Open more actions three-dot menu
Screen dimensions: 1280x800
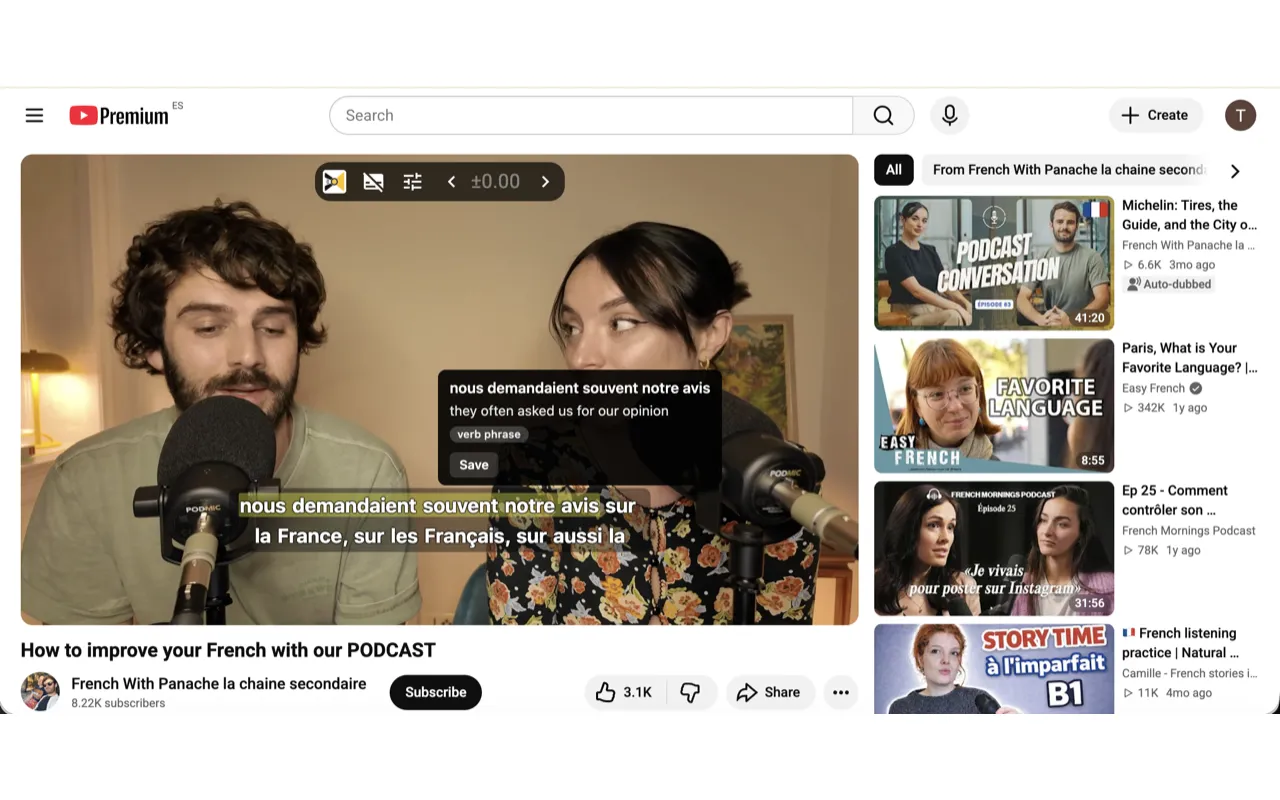(841, 692)
